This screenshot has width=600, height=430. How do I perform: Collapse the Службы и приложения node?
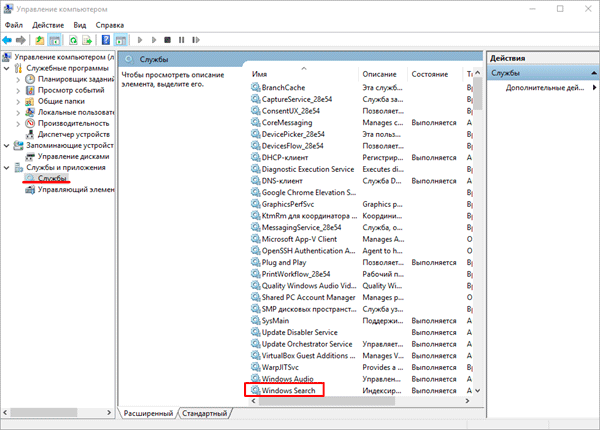click(8, 167)
